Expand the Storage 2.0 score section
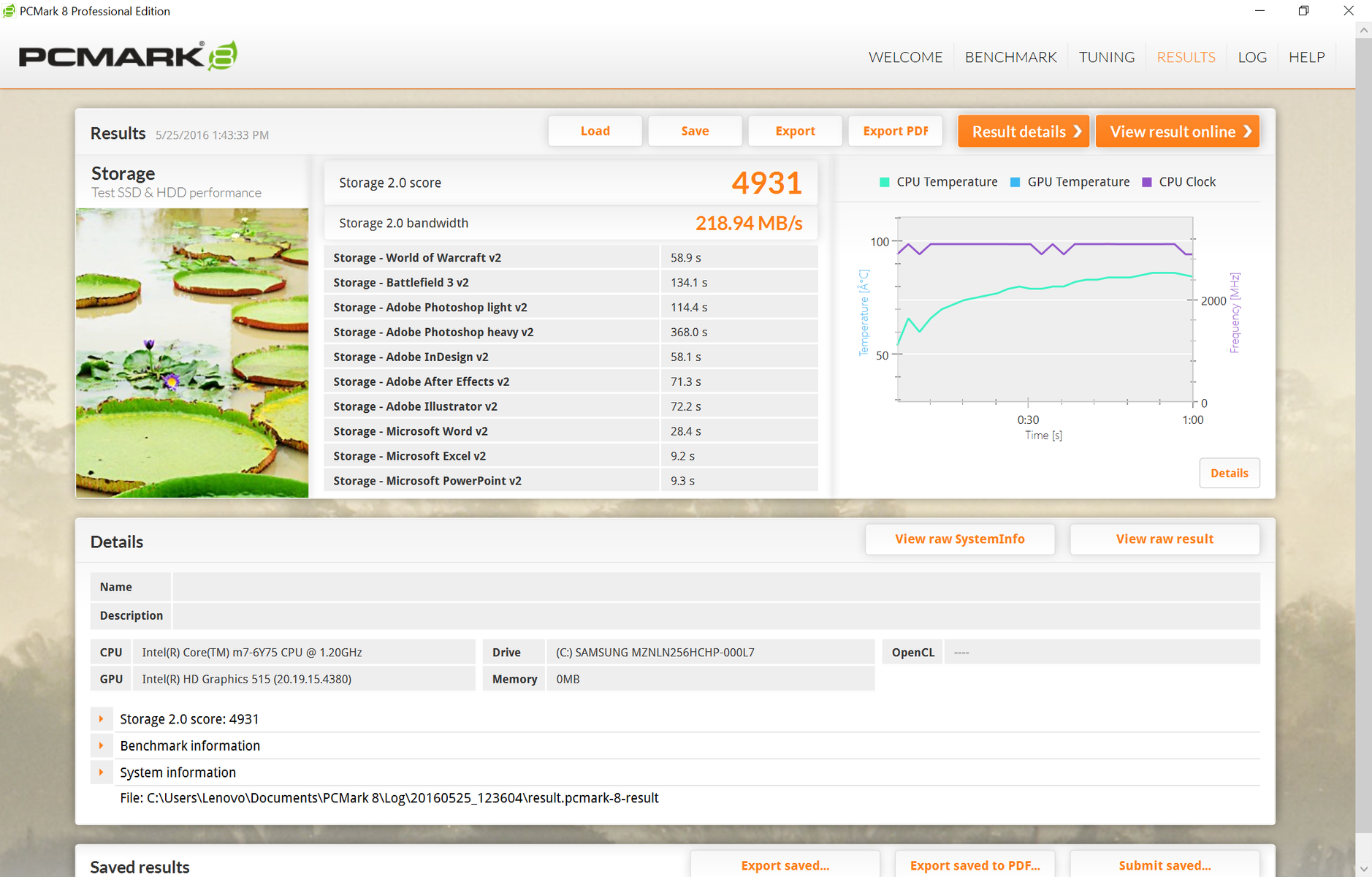The image size is (1372, 877). pos(101,719)
